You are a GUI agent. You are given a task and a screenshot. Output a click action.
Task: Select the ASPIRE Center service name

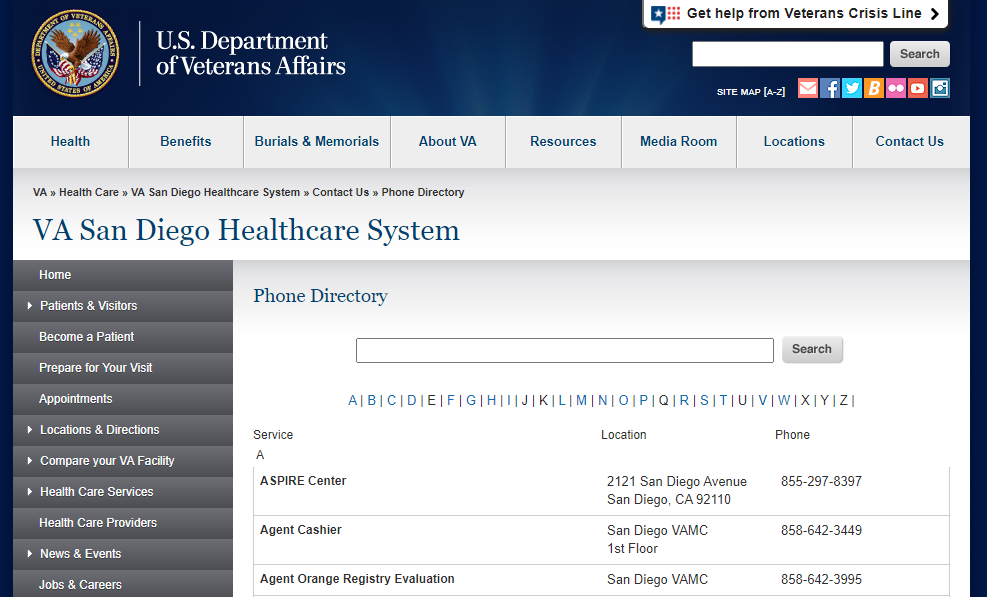303,480
